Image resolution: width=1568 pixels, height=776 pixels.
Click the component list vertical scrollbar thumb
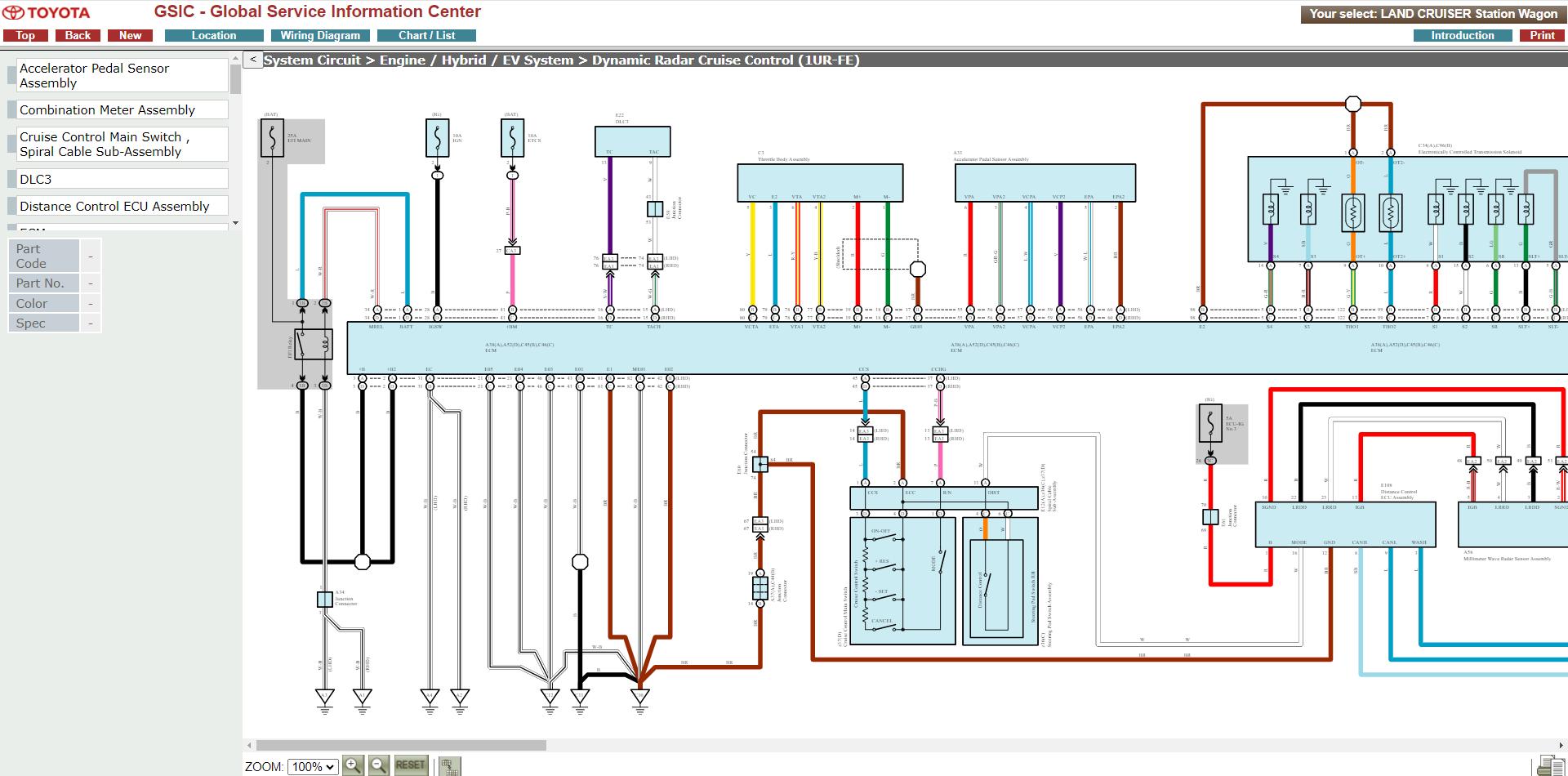click(x=235, y=78)
